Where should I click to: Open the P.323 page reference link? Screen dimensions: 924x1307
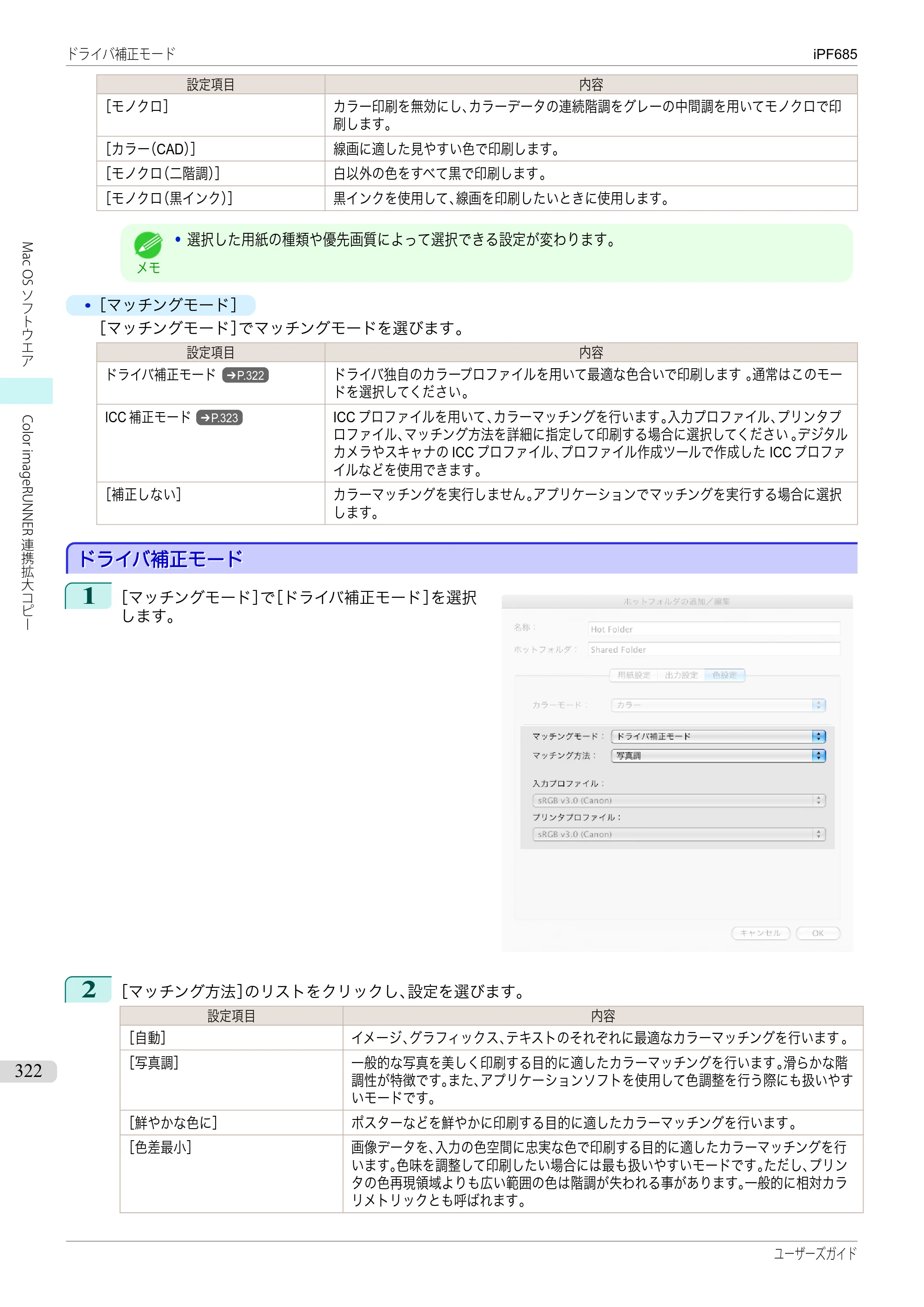coord(220,418)
